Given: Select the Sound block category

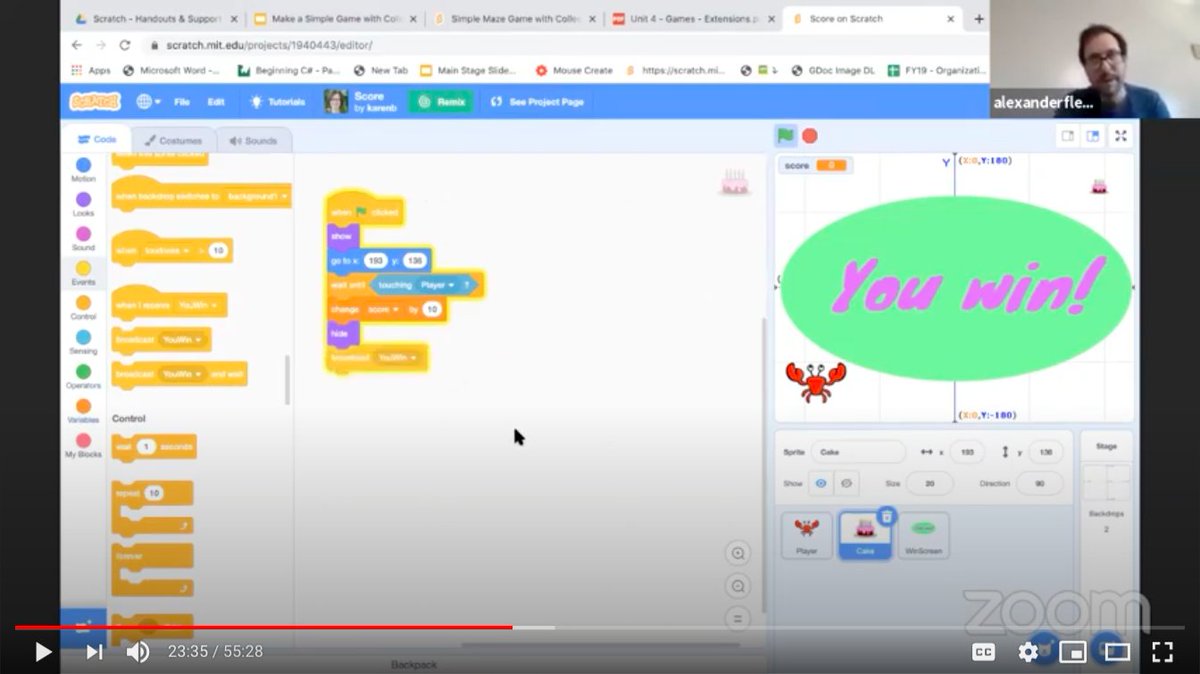Looking at the screenshot, I should 83,238.
